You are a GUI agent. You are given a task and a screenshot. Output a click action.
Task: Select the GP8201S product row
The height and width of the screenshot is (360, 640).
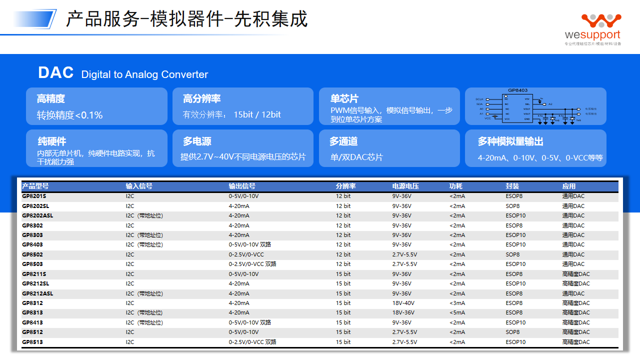[x=320, y=196]
